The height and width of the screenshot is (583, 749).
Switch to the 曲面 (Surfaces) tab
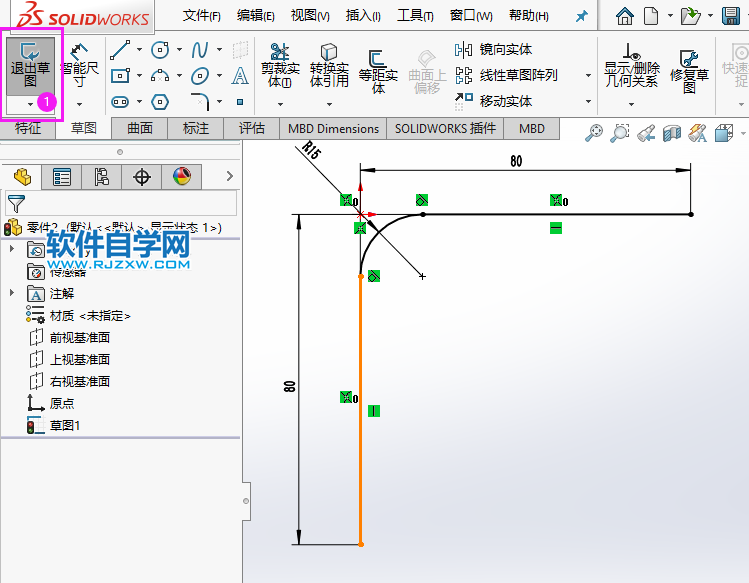139,129
